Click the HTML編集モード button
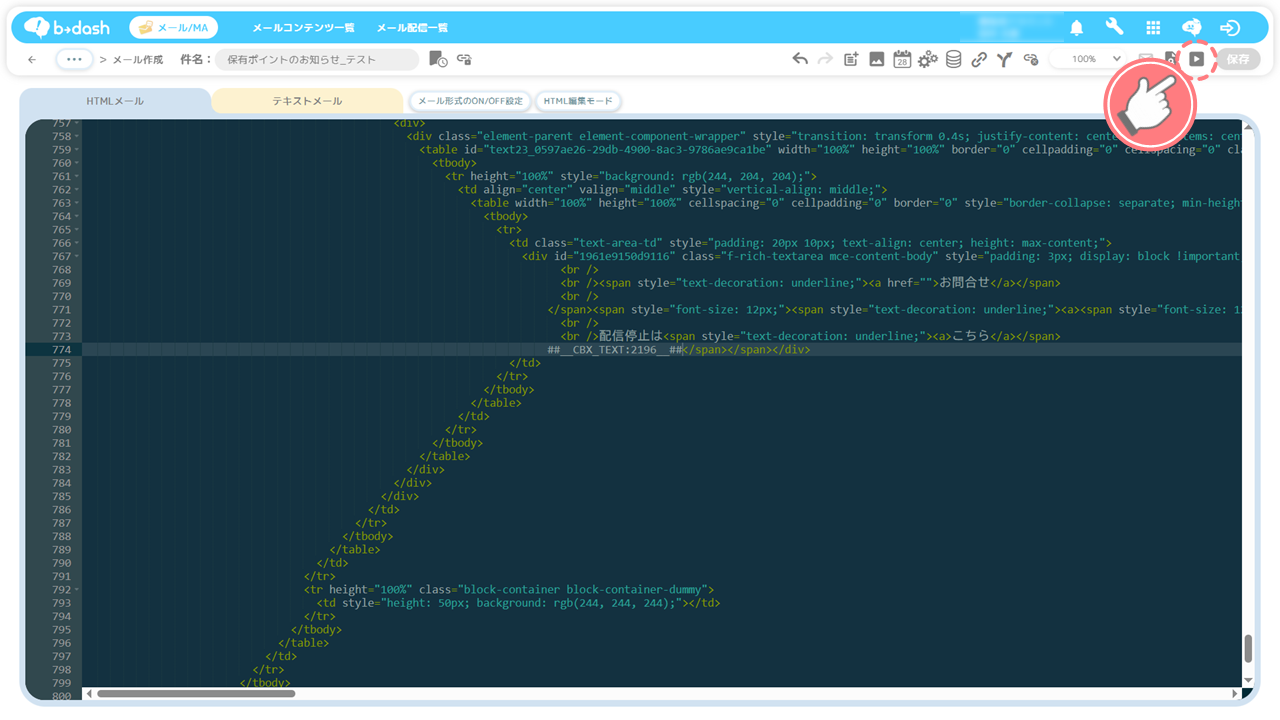1280x720 pixels. 578,101
